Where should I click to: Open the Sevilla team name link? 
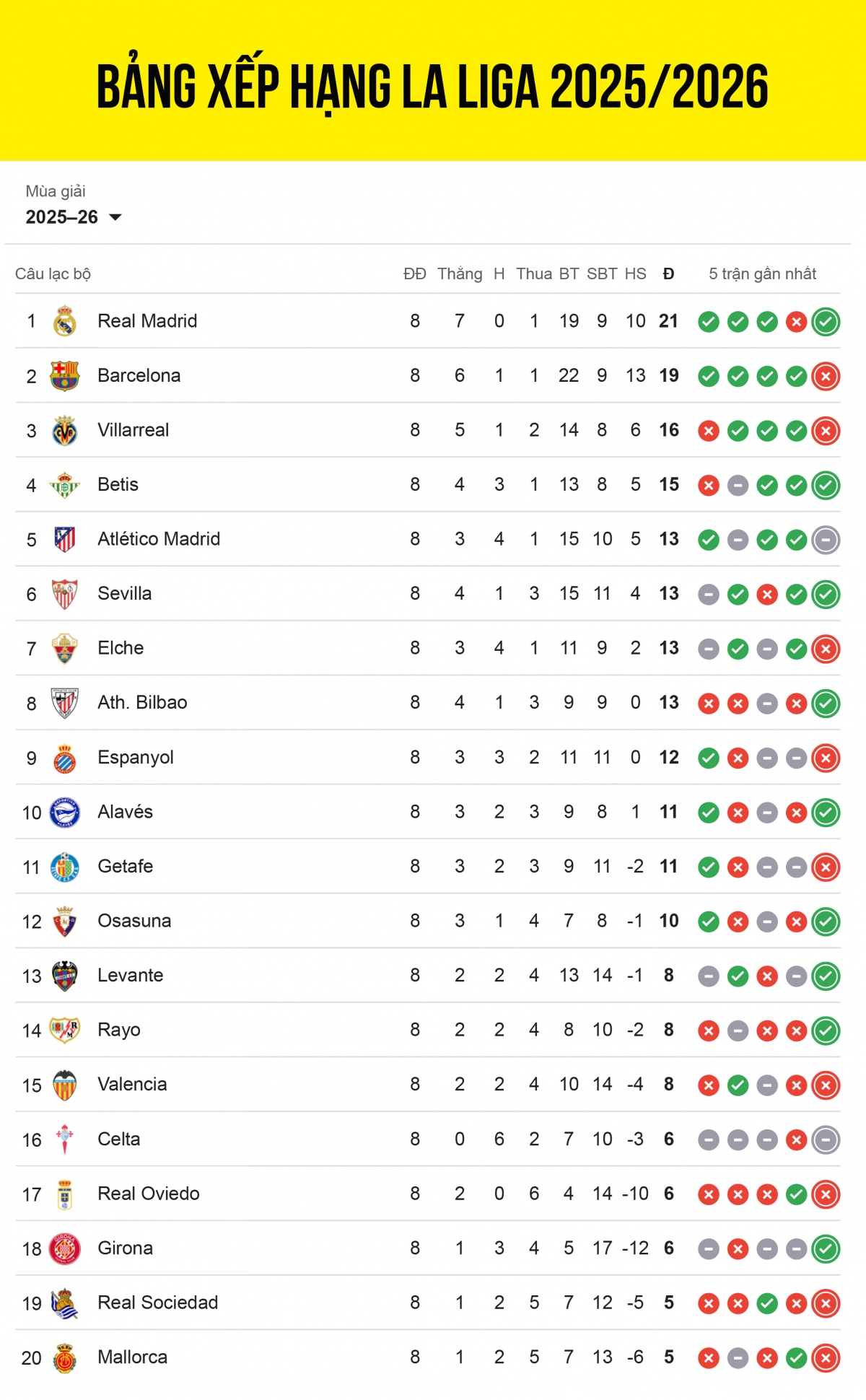(125, 593)
